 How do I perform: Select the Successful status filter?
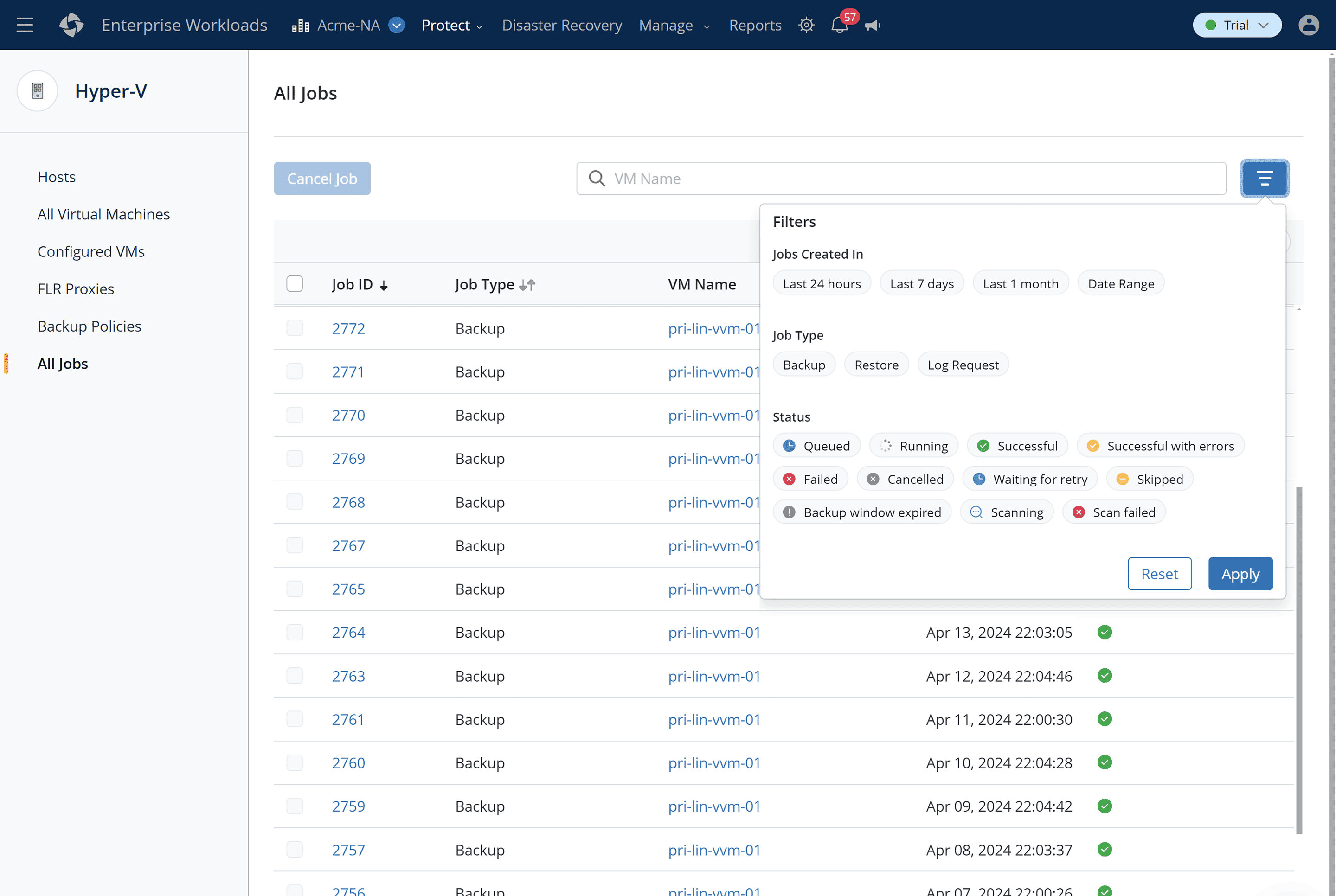click(1017, 446)
